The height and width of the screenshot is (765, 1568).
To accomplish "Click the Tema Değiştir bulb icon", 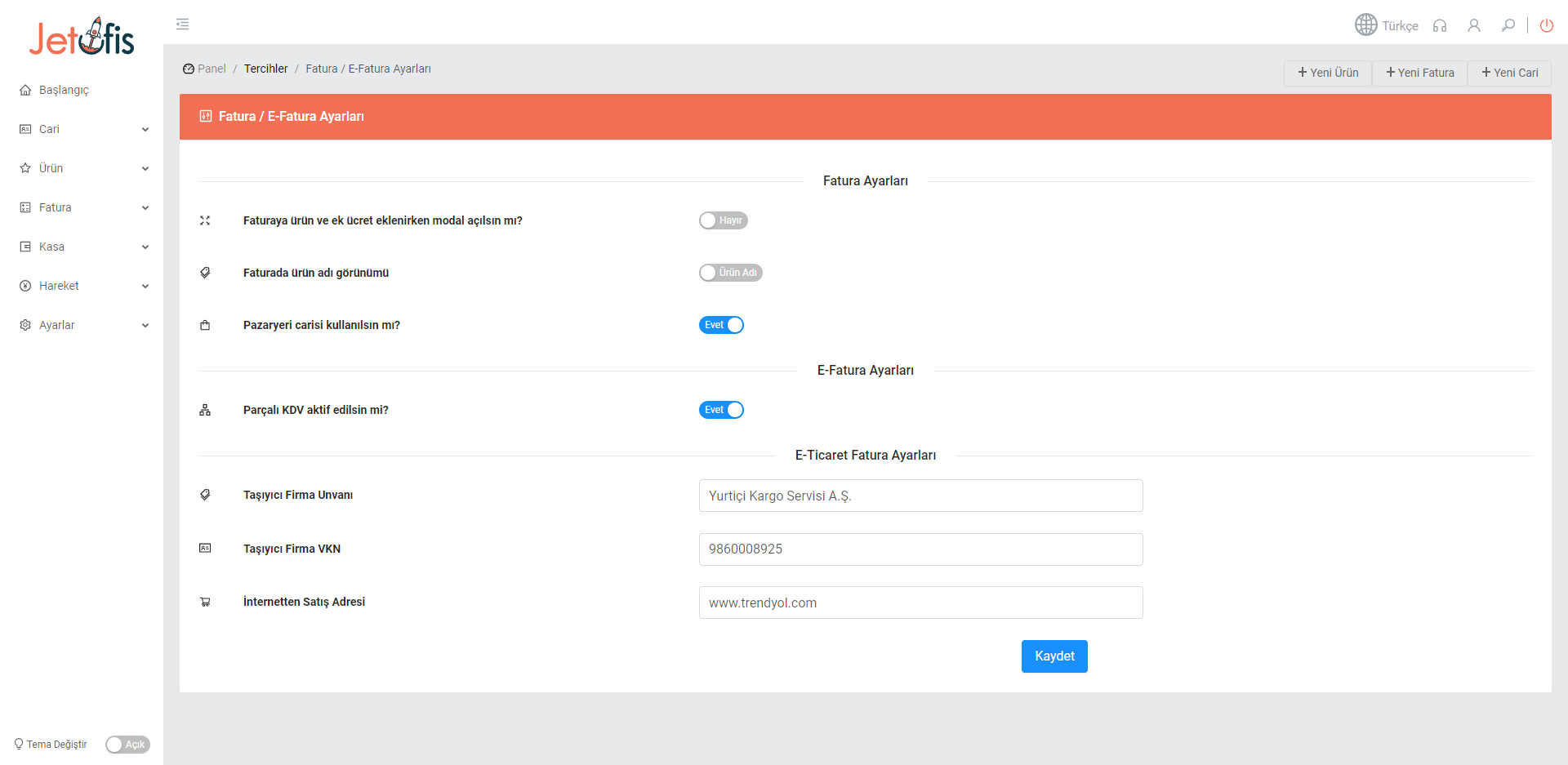I will 19,744.
